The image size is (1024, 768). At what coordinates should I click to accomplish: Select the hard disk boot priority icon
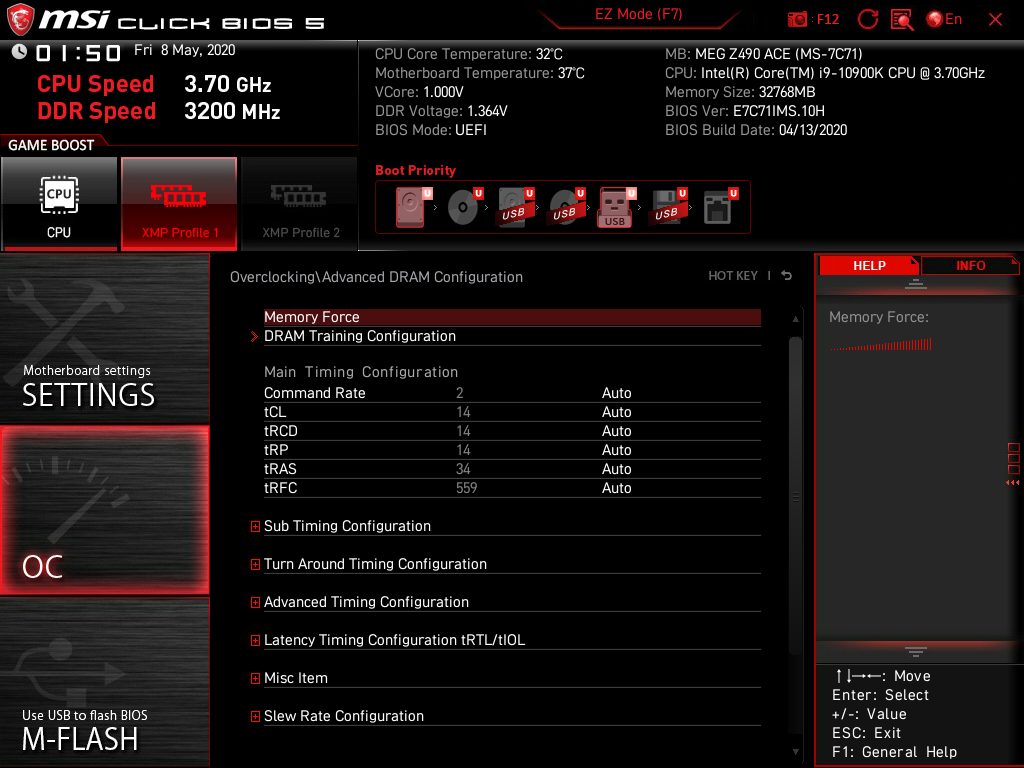point(412,207)
